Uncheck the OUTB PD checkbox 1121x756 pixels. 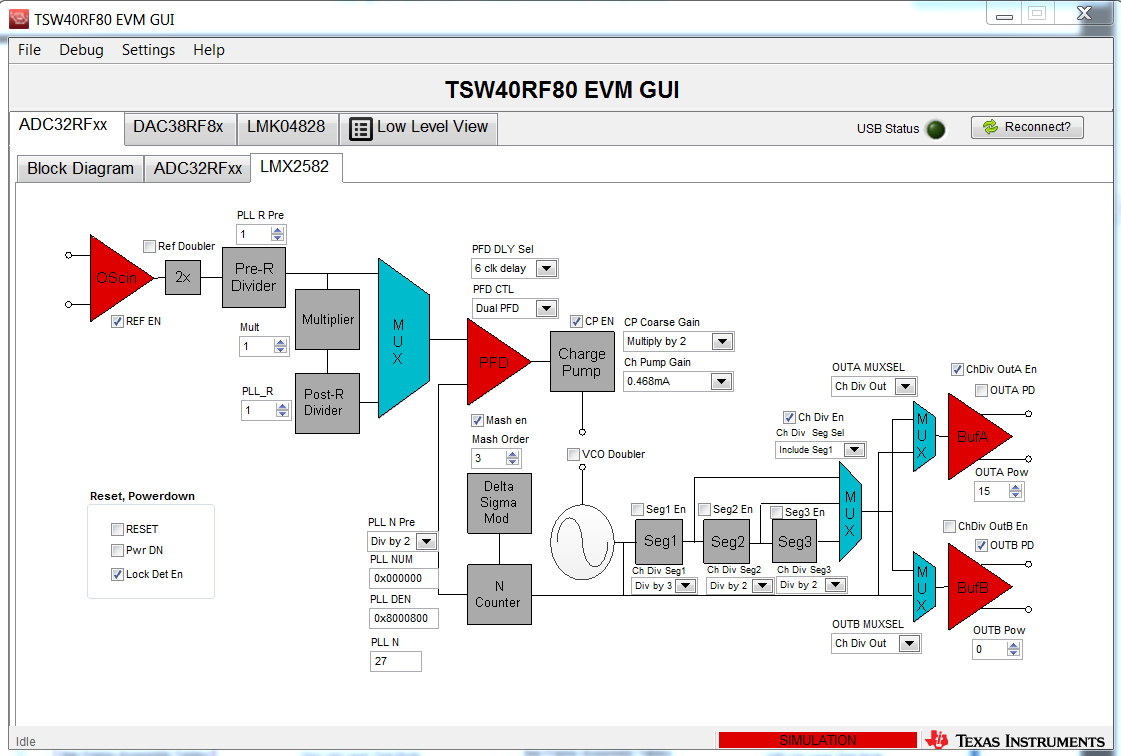tap(981, 545)
